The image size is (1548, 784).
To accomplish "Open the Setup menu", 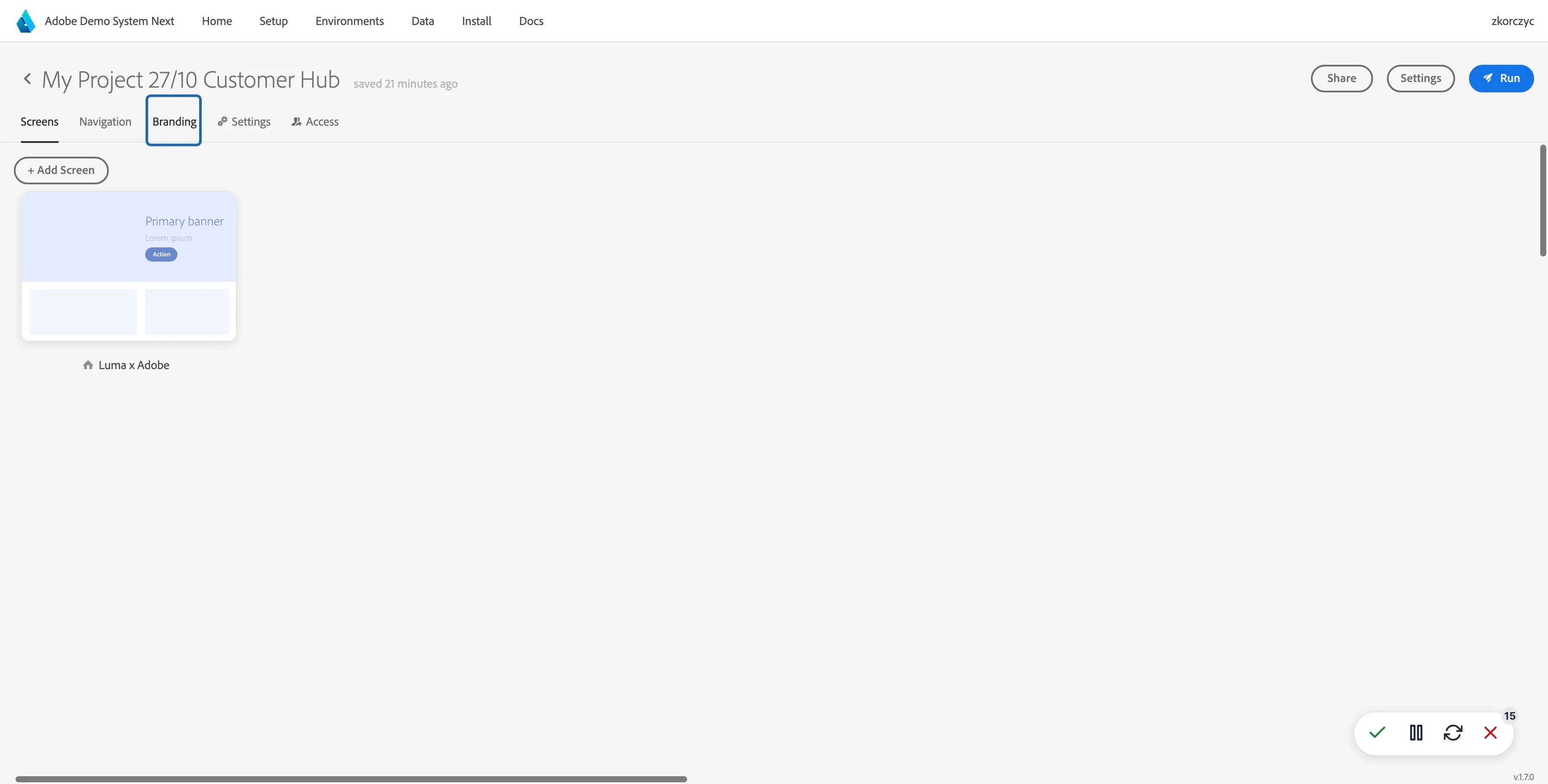I will 273,21.
